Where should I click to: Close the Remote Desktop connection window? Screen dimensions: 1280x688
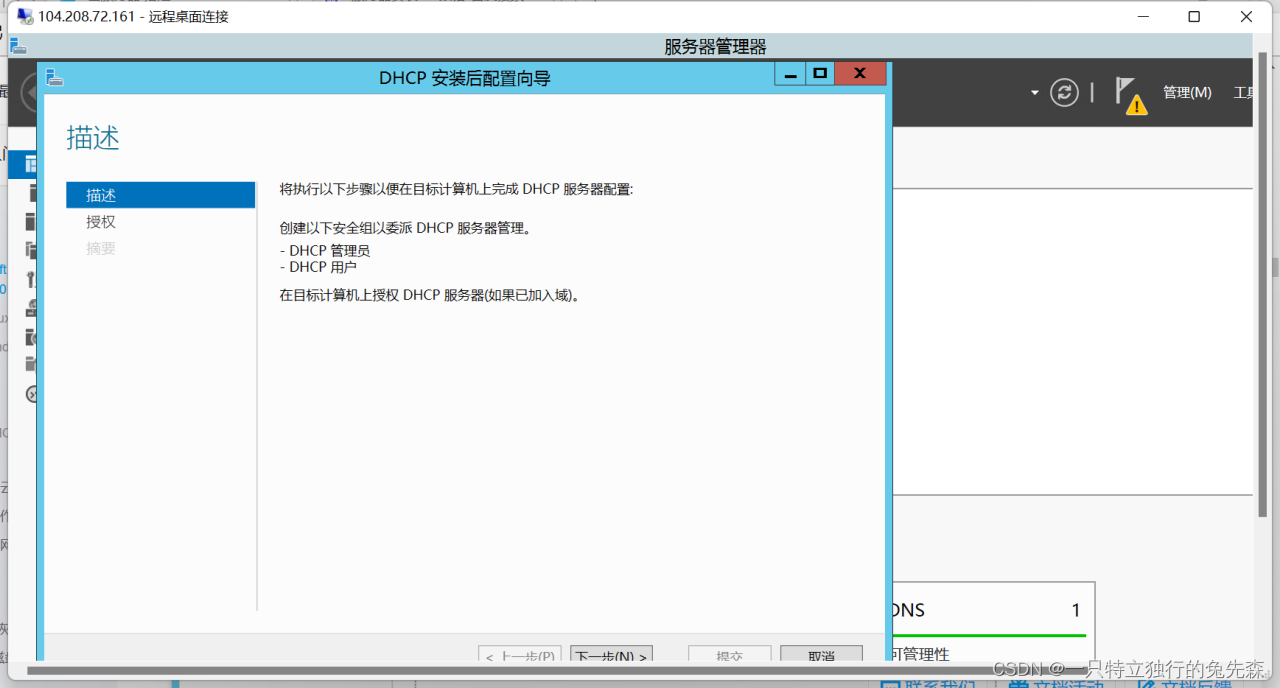[x=1246, y=16]
